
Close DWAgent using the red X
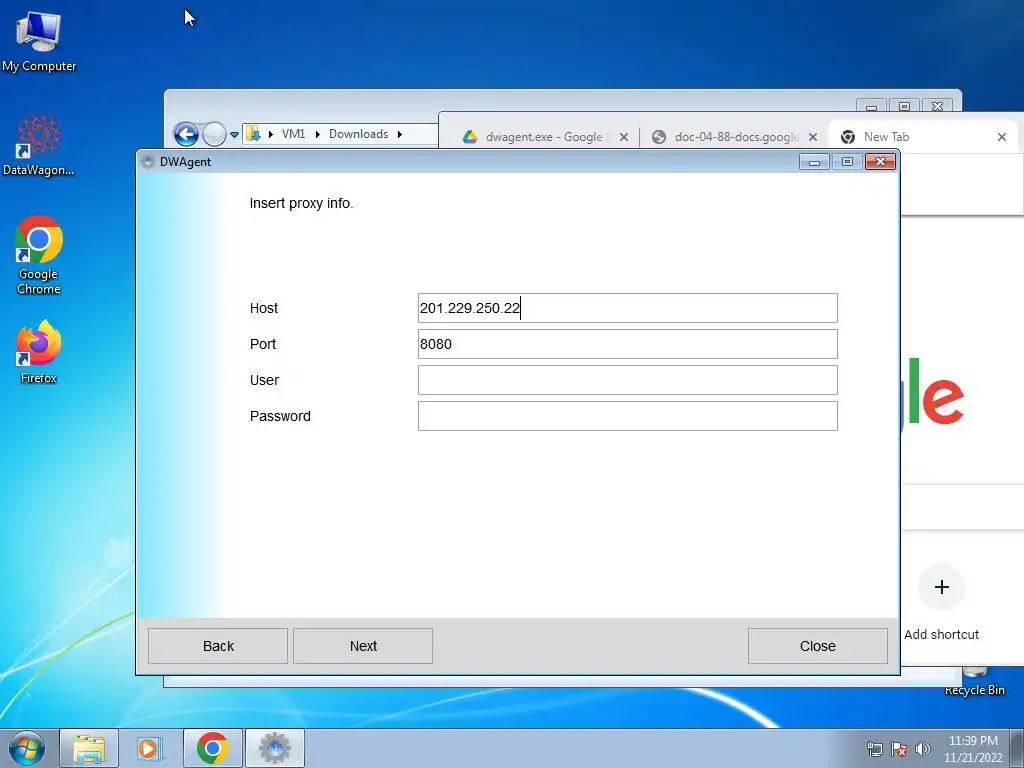[880, 162]
